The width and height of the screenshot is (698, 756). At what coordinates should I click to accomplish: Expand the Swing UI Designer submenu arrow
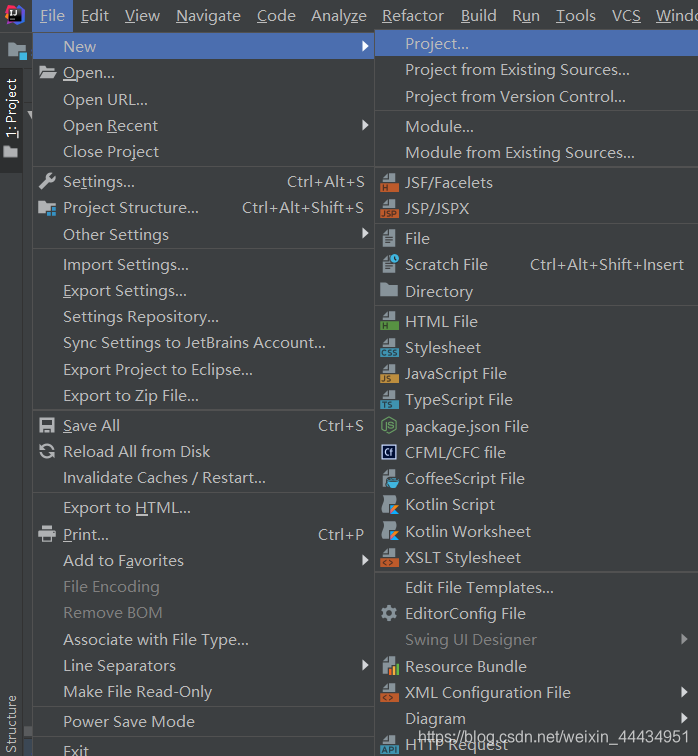click(684, 639)
